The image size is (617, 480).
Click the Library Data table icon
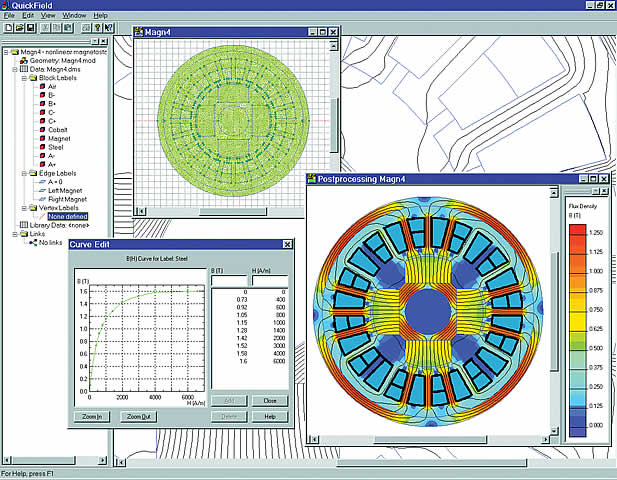24,225
